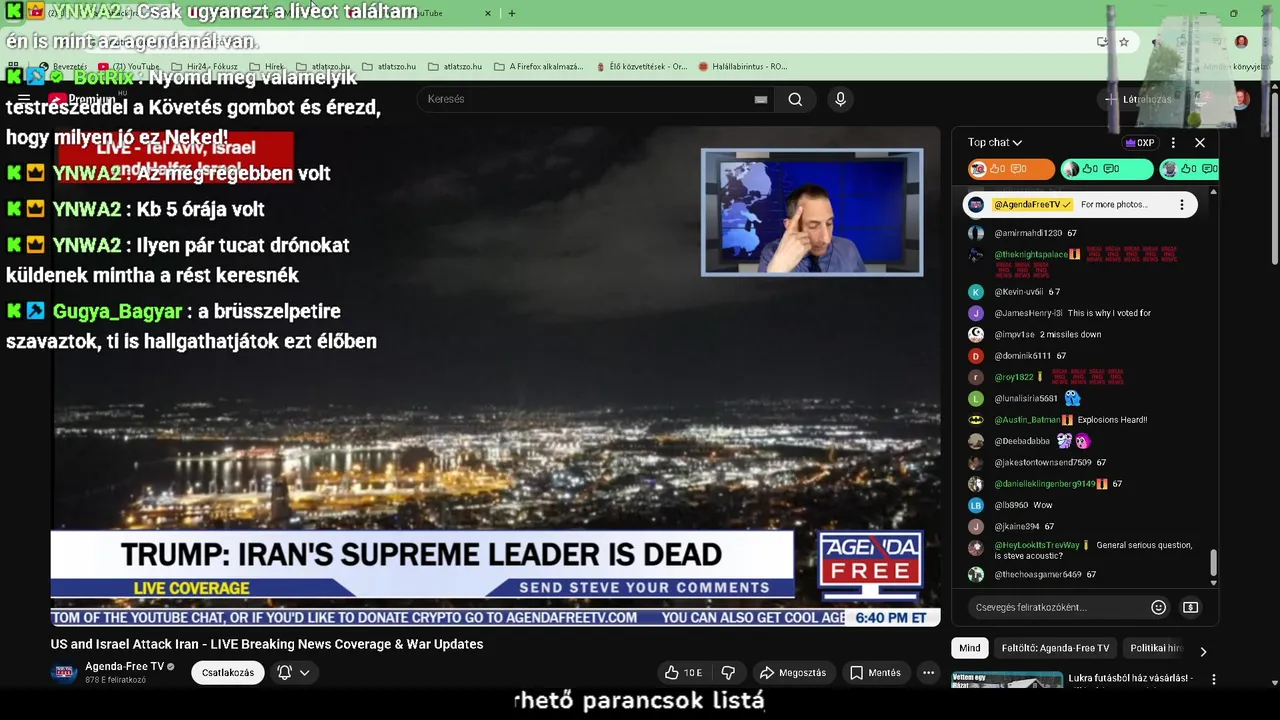Open Agenda-Free TV channel avatar
This screenshot has width=1280, height=720.
tap(64, 672)
